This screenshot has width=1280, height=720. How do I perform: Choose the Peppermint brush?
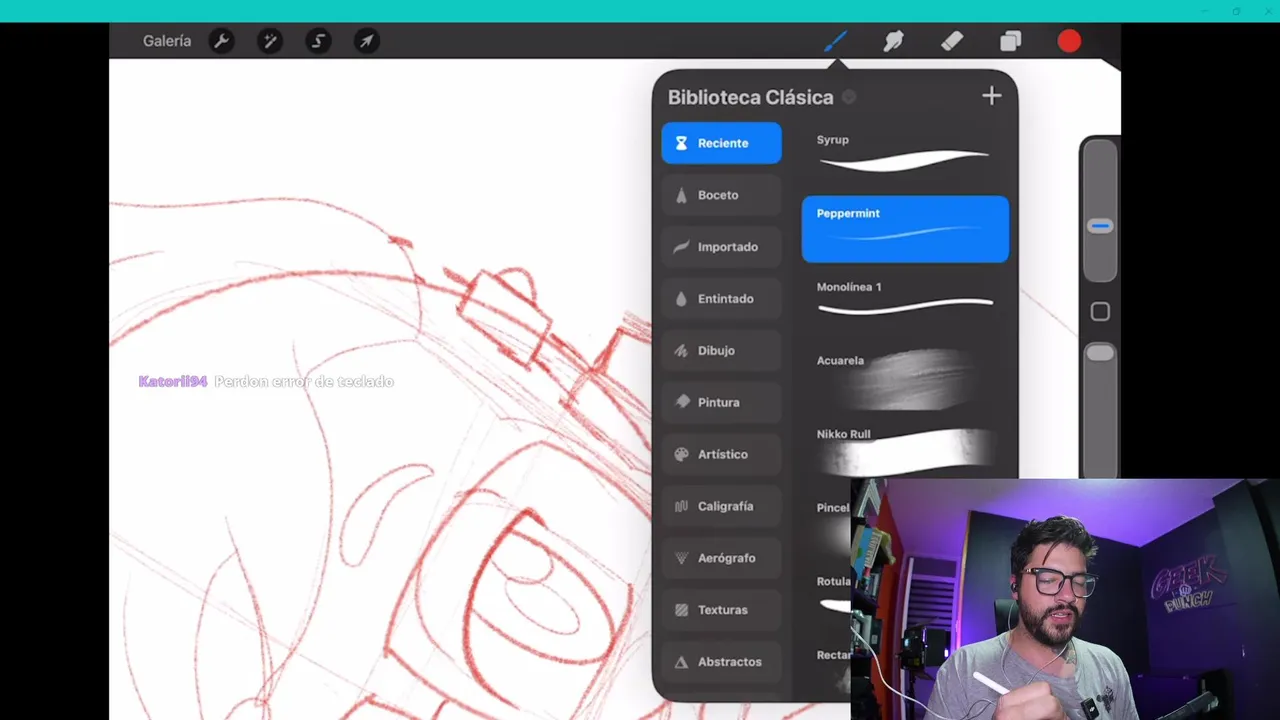(x=905, y=229)
